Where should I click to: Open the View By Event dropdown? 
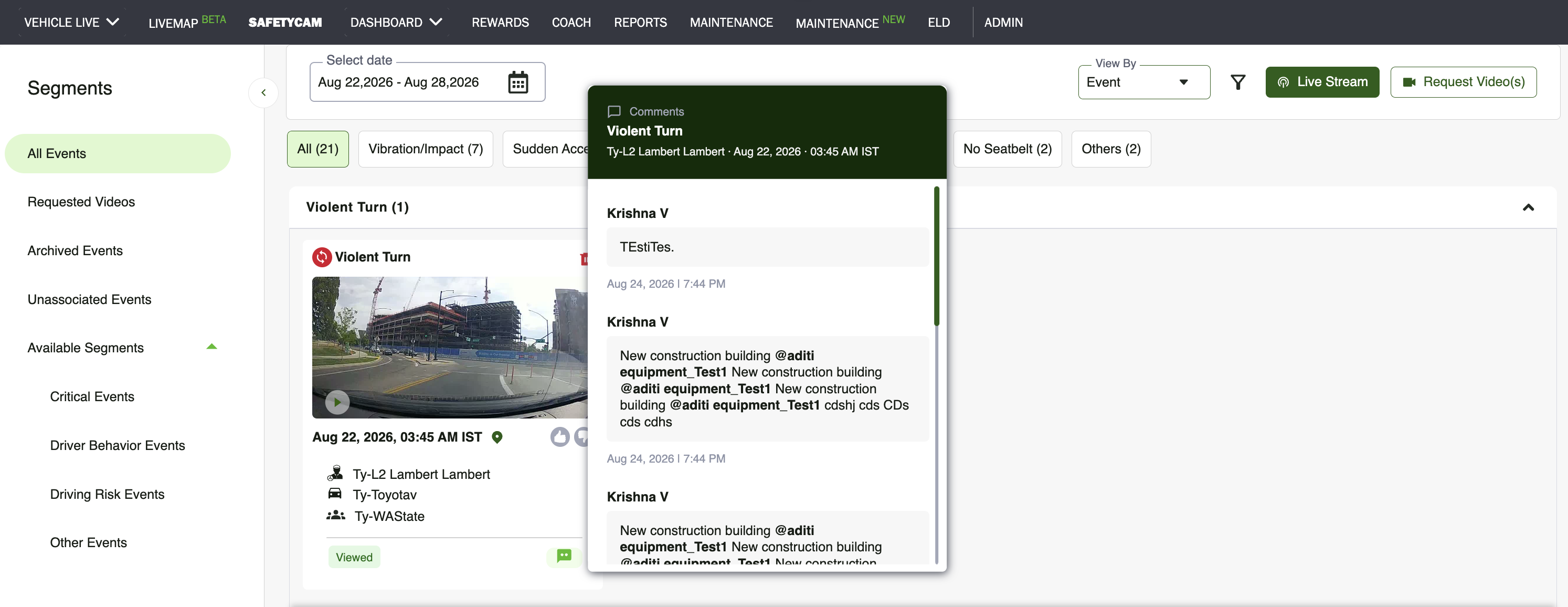(x=1144, y=82)
